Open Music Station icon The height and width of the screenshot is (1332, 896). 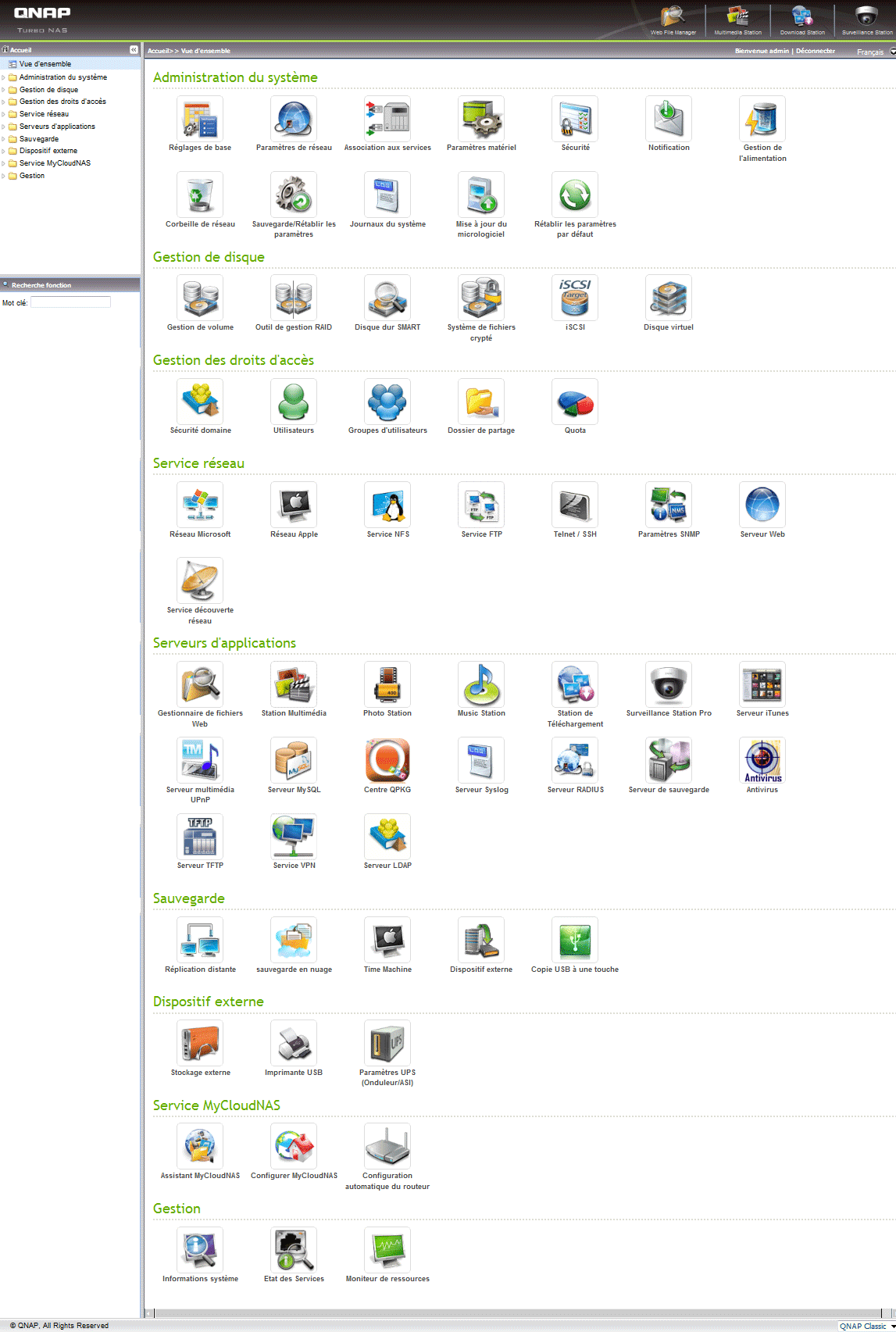tap(481, 684)
